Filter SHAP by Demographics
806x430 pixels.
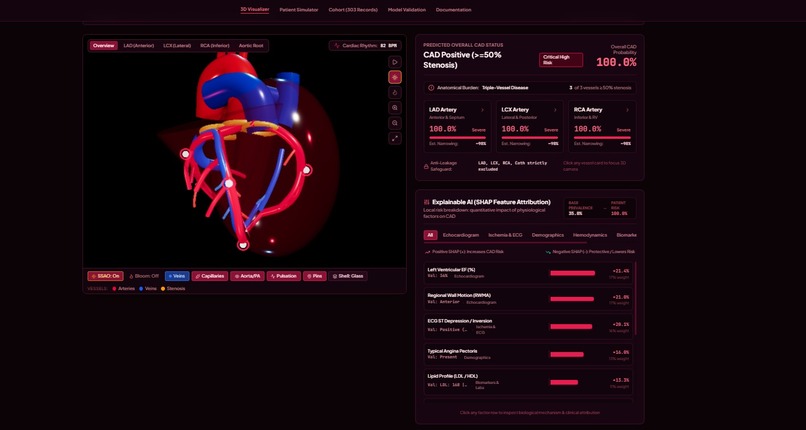click(x=547, y=235)
